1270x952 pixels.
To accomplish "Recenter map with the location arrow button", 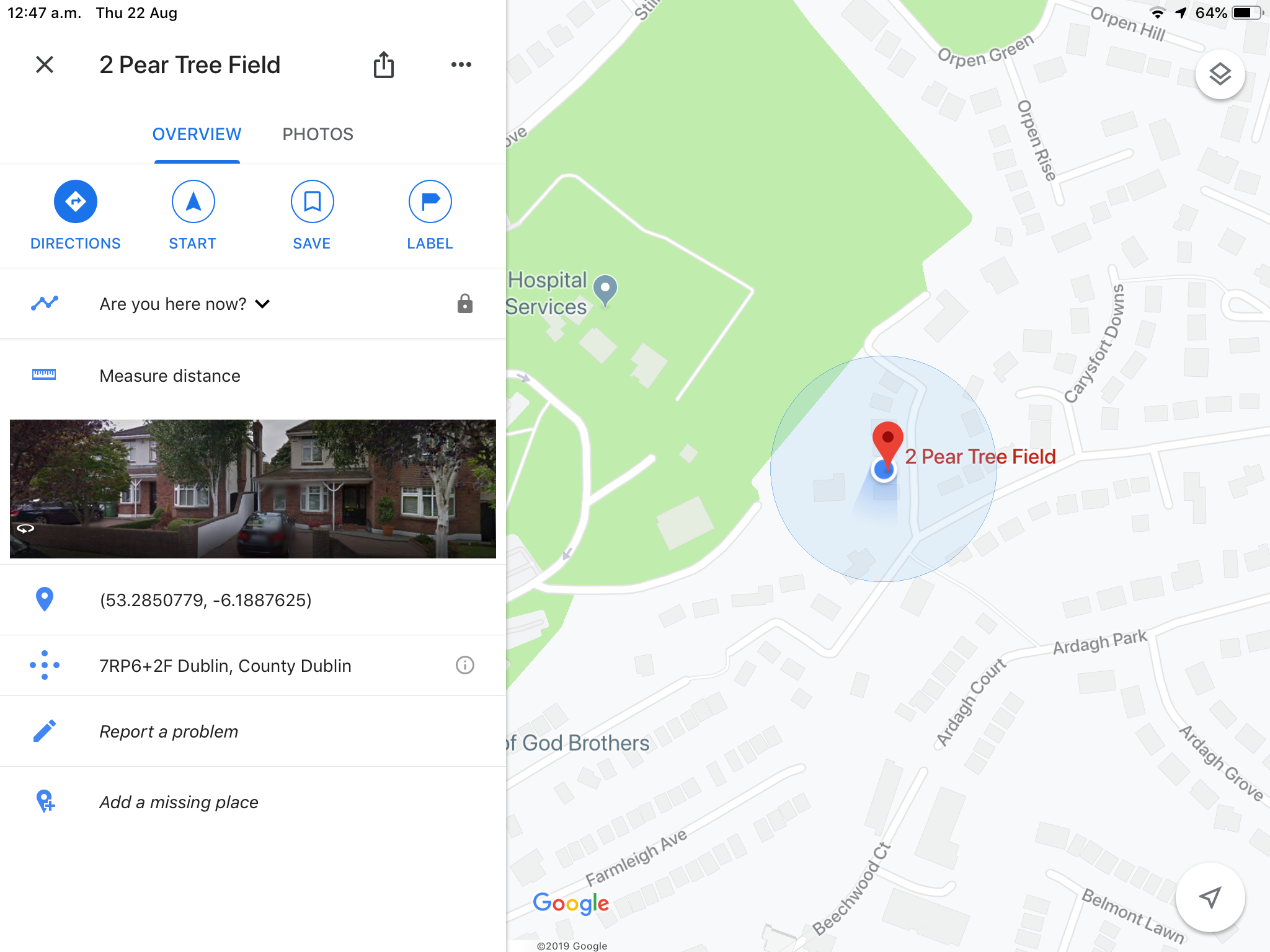I will 1210,897.
